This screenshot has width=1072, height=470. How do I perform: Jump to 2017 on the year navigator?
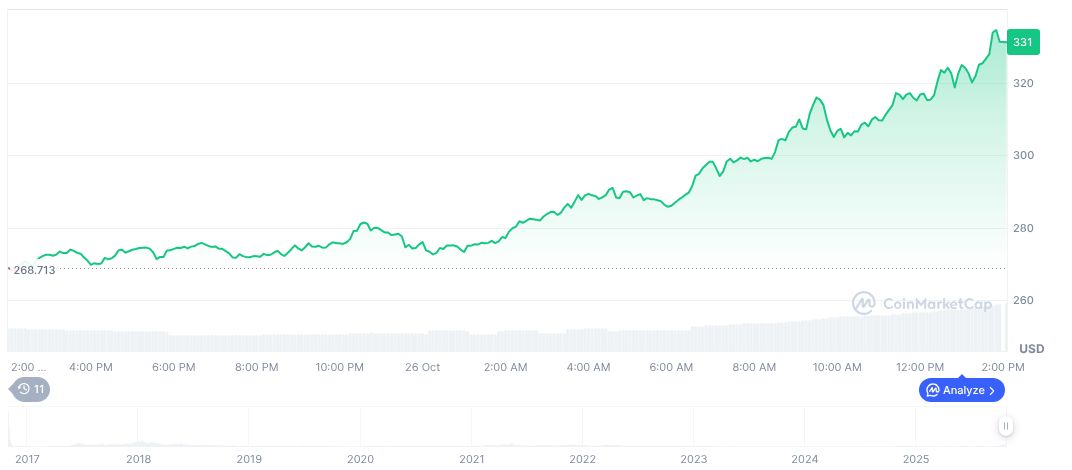coord(27,458)
